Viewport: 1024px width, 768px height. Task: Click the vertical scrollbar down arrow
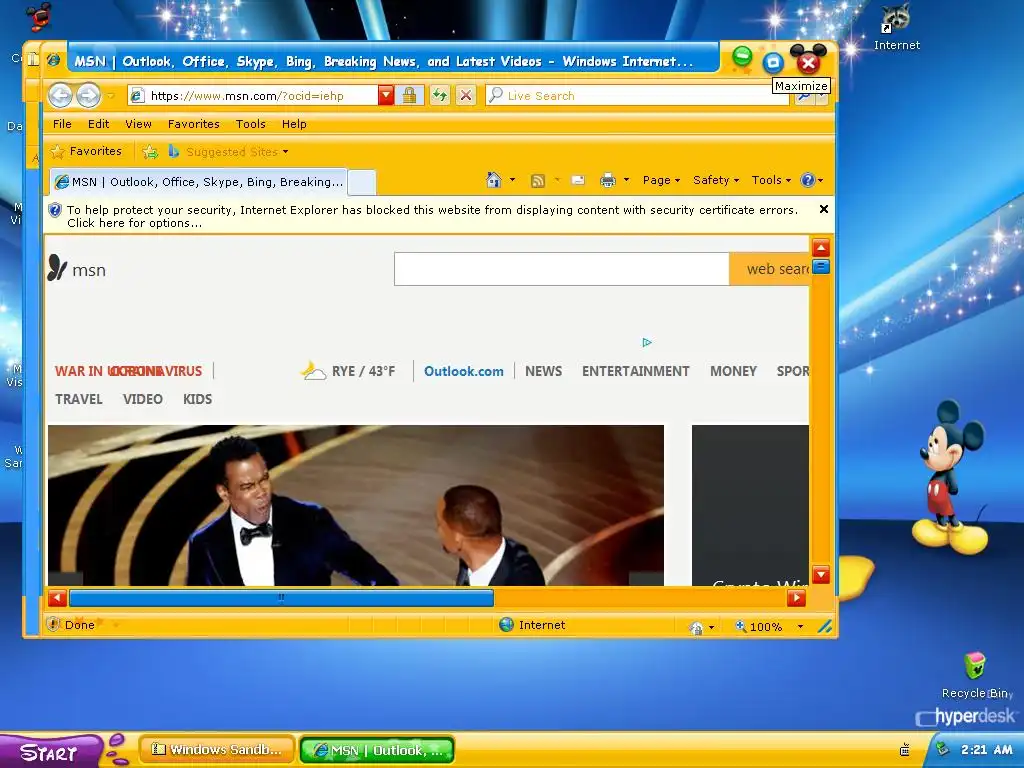(x=821, y=575)
